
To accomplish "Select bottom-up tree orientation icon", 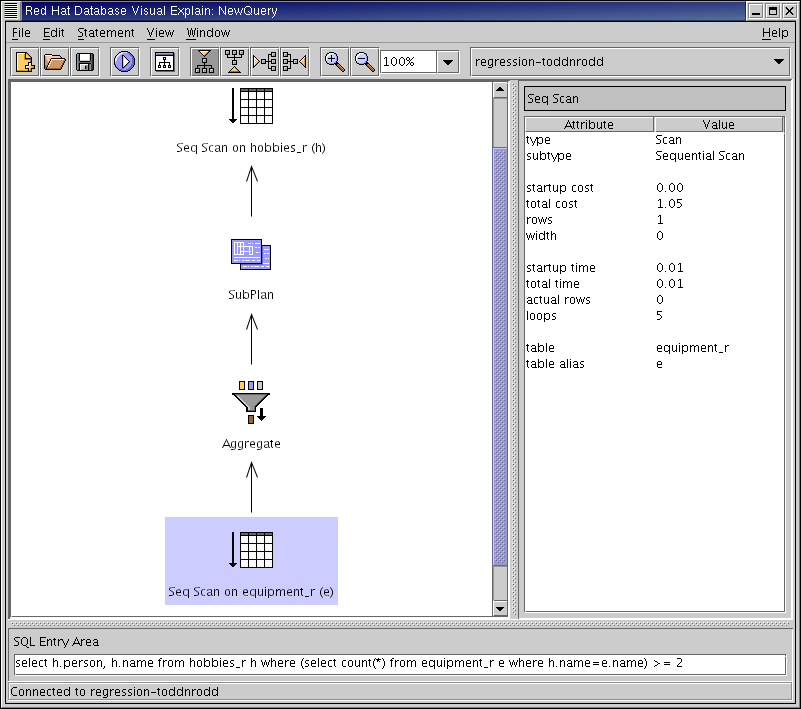I will point(234,62).
